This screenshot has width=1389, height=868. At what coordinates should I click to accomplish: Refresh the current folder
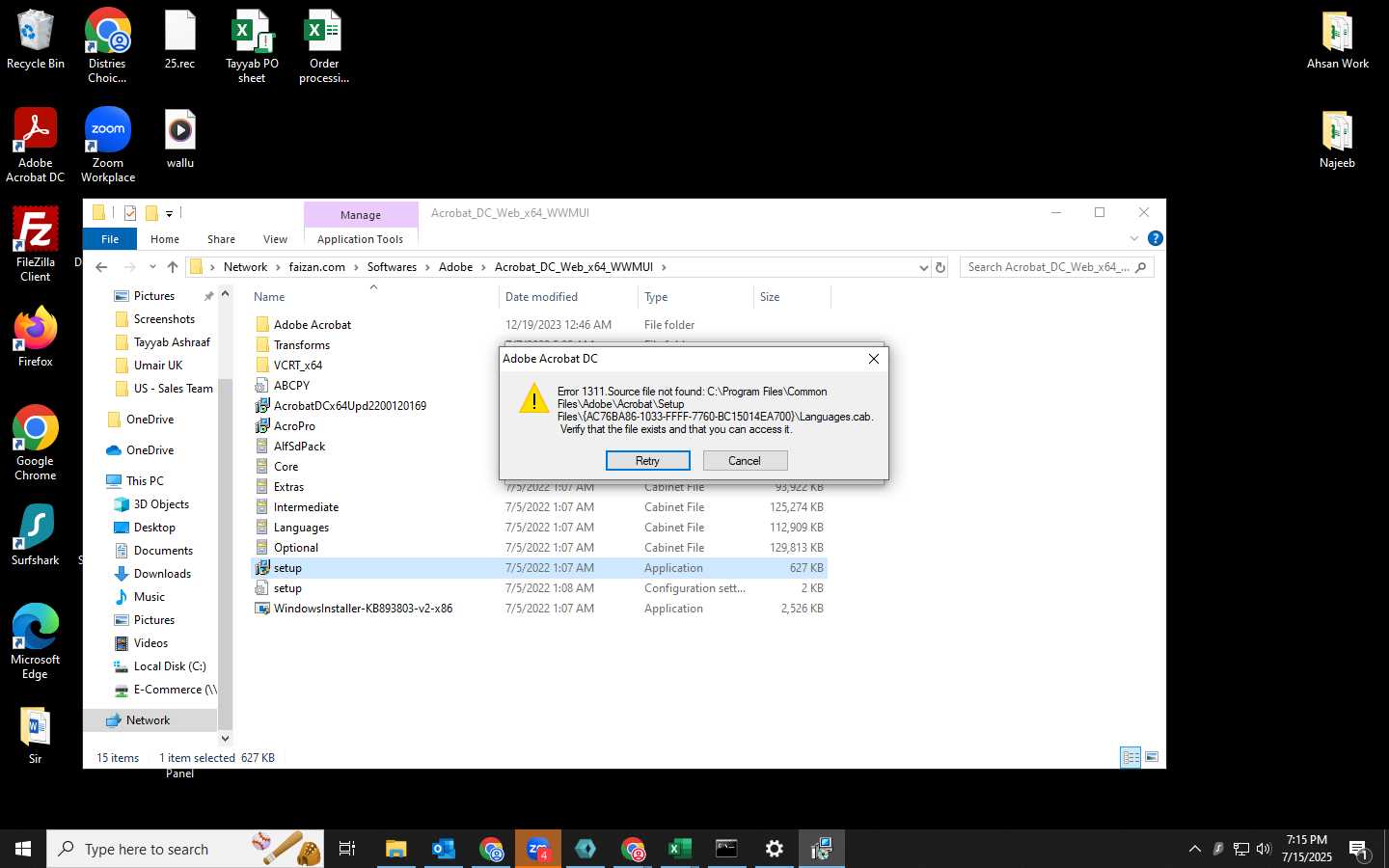tap(940, 267)
